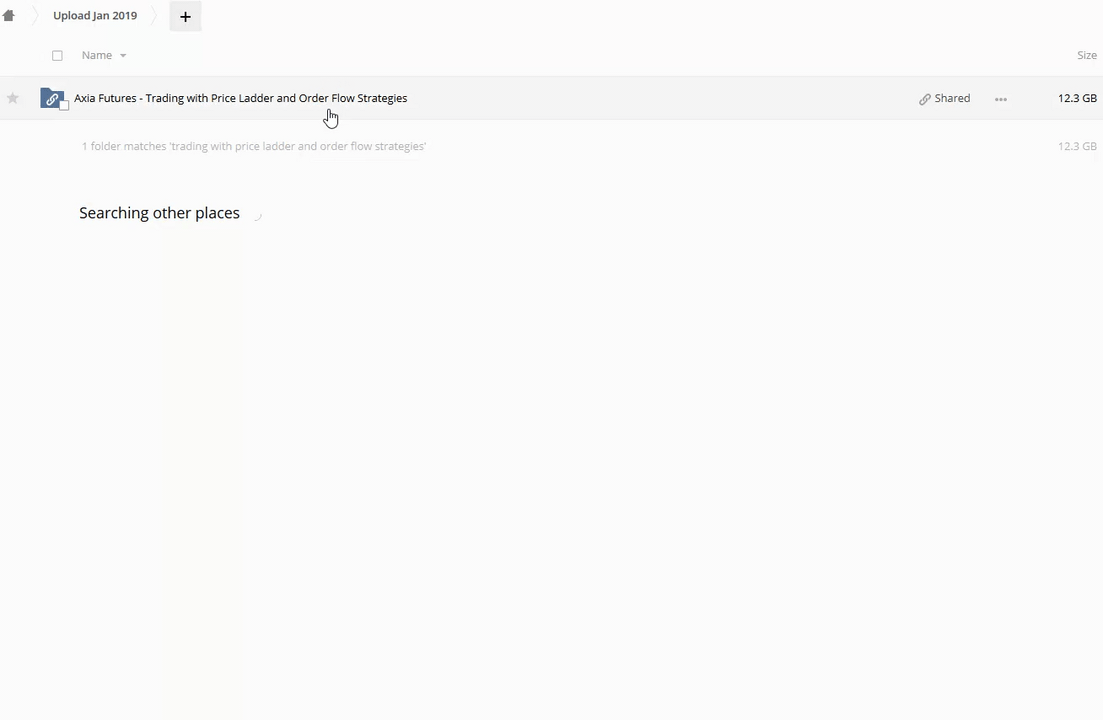Open the Axia Futures Trading with Price Ladder folder
The image size is (1103, 720).
tap(241, 98)
